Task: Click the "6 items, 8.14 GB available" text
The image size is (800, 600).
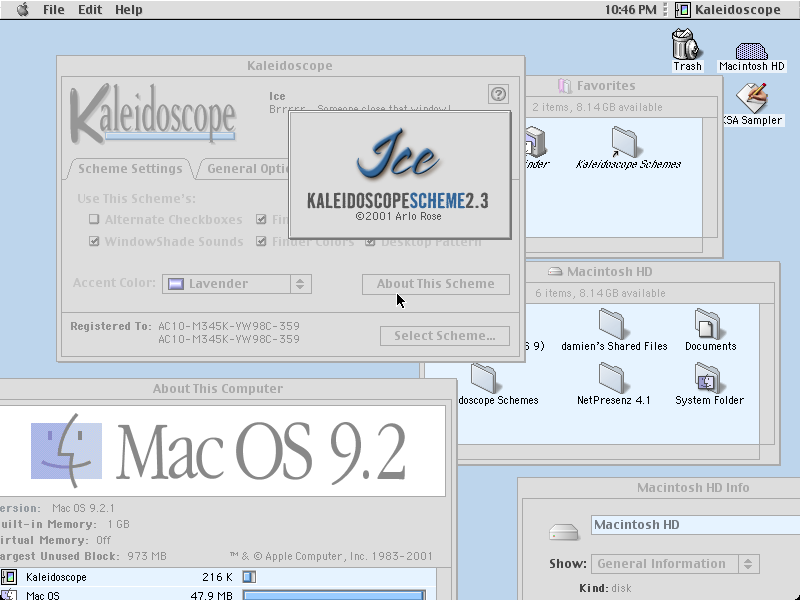Action: pos(601,293)
